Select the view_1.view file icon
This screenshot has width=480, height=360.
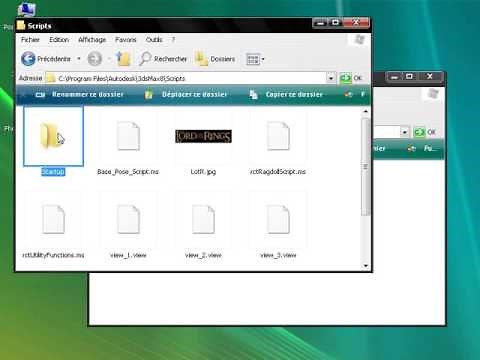(x=128, y=219)
